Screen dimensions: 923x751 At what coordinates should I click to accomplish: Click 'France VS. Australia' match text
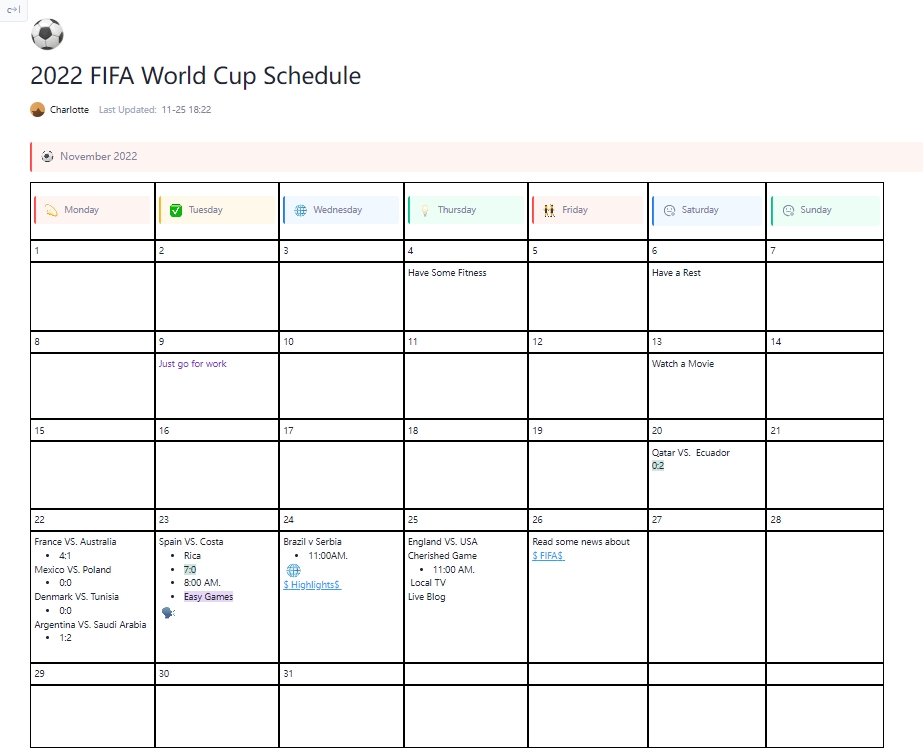(x=75, y=541)
